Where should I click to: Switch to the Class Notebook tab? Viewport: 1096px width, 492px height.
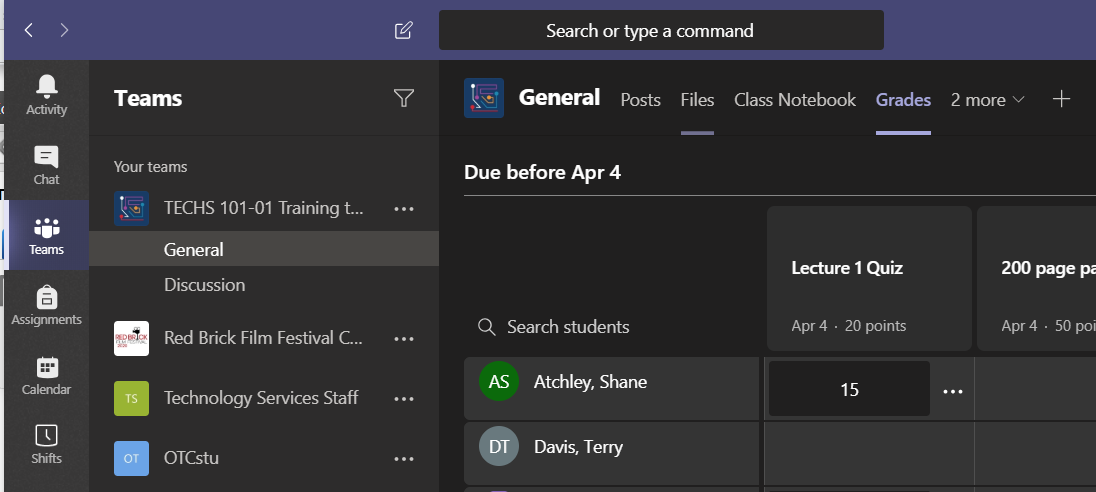coord(795,100)
